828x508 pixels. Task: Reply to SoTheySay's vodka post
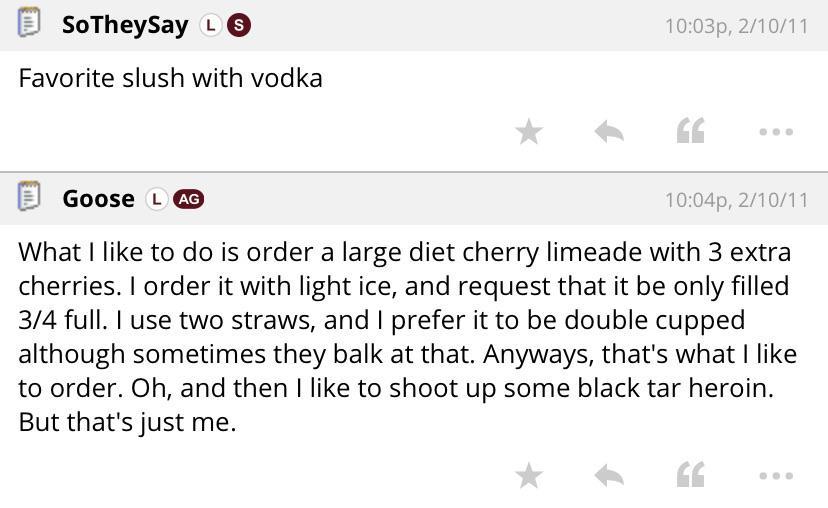pos(609,131)
